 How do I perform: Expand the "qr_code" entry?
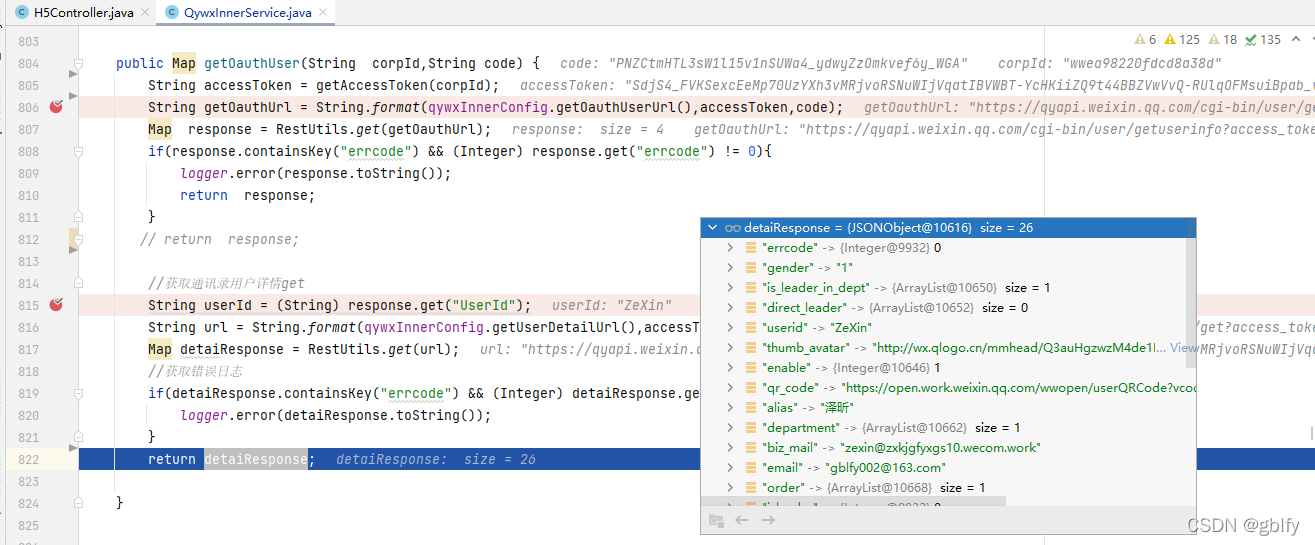pyautogui.click(x=731, y=388)
